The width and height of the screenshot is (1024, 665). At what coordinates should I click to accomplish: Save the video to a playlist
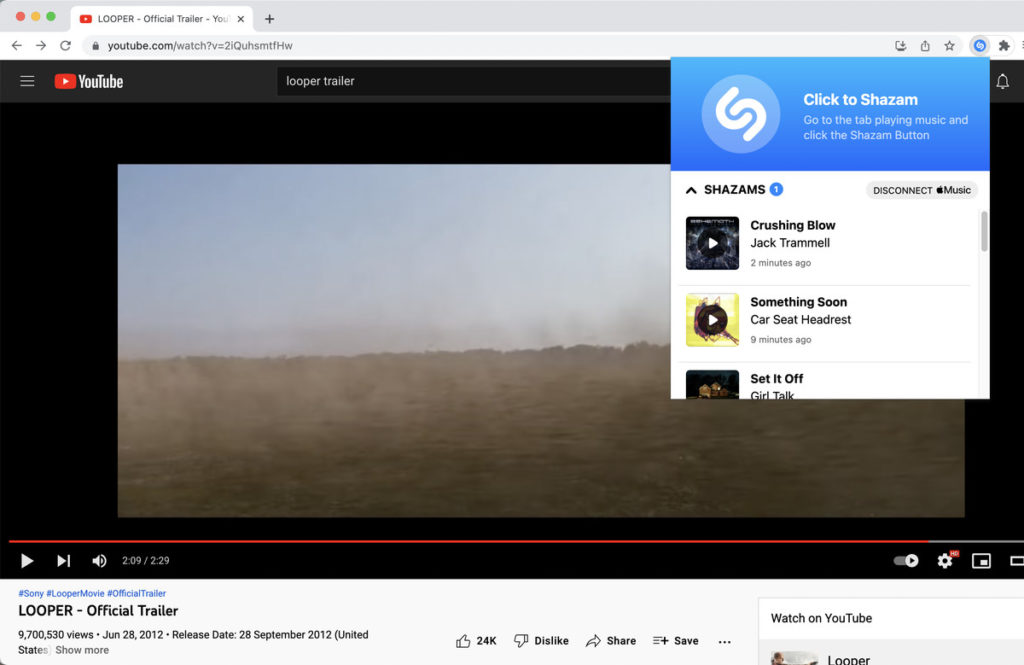click(675, 641)
